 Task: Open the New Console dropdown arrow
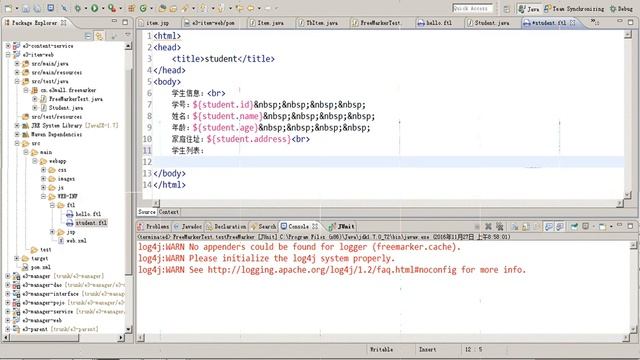[611, 226]
